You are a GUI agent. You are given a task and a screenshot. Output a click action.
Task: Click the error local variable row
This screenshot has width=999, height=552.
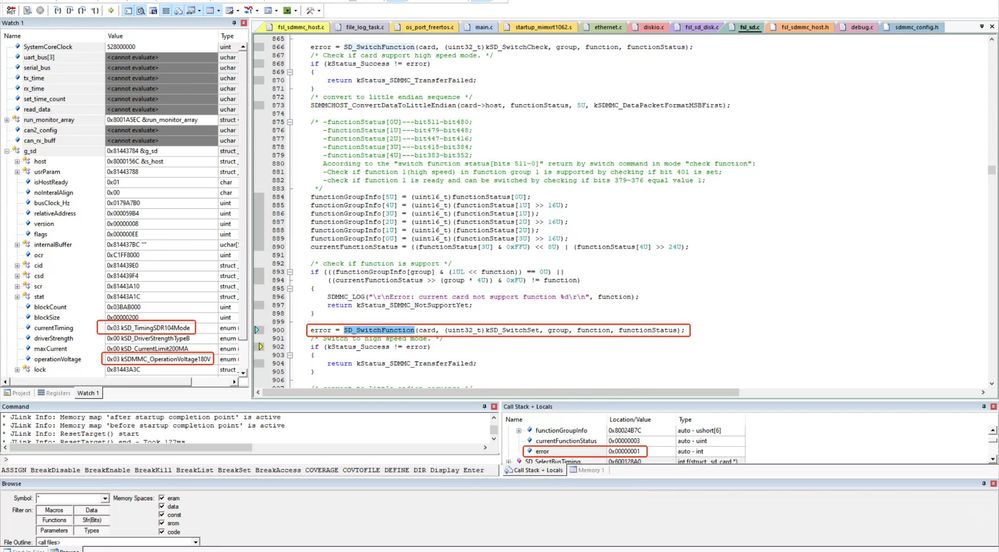[x=624, y=451]
